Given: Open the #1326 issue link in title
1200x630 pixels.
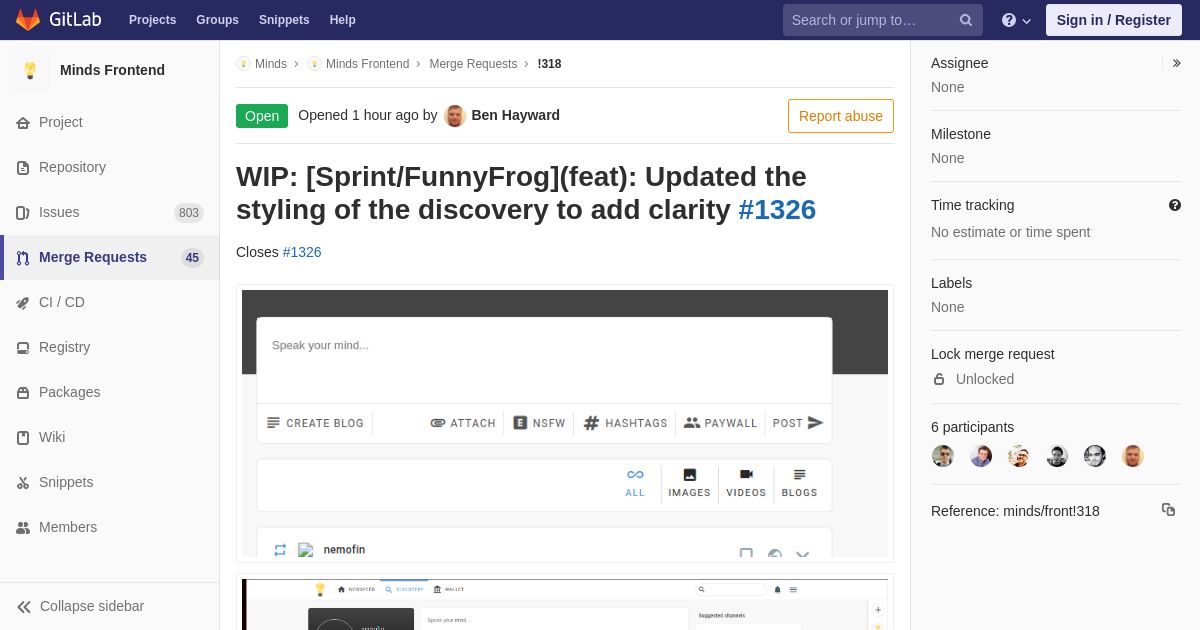Looking at the screenshot, I should pos(777,210).
